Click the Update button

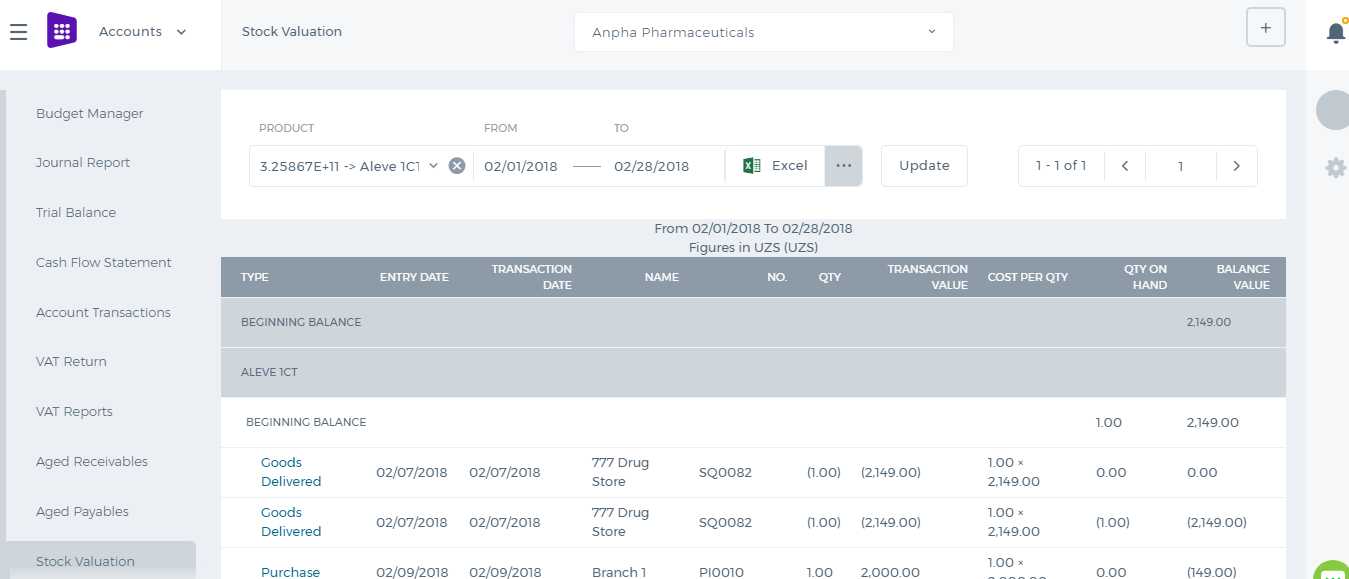(x=924, y=166)
